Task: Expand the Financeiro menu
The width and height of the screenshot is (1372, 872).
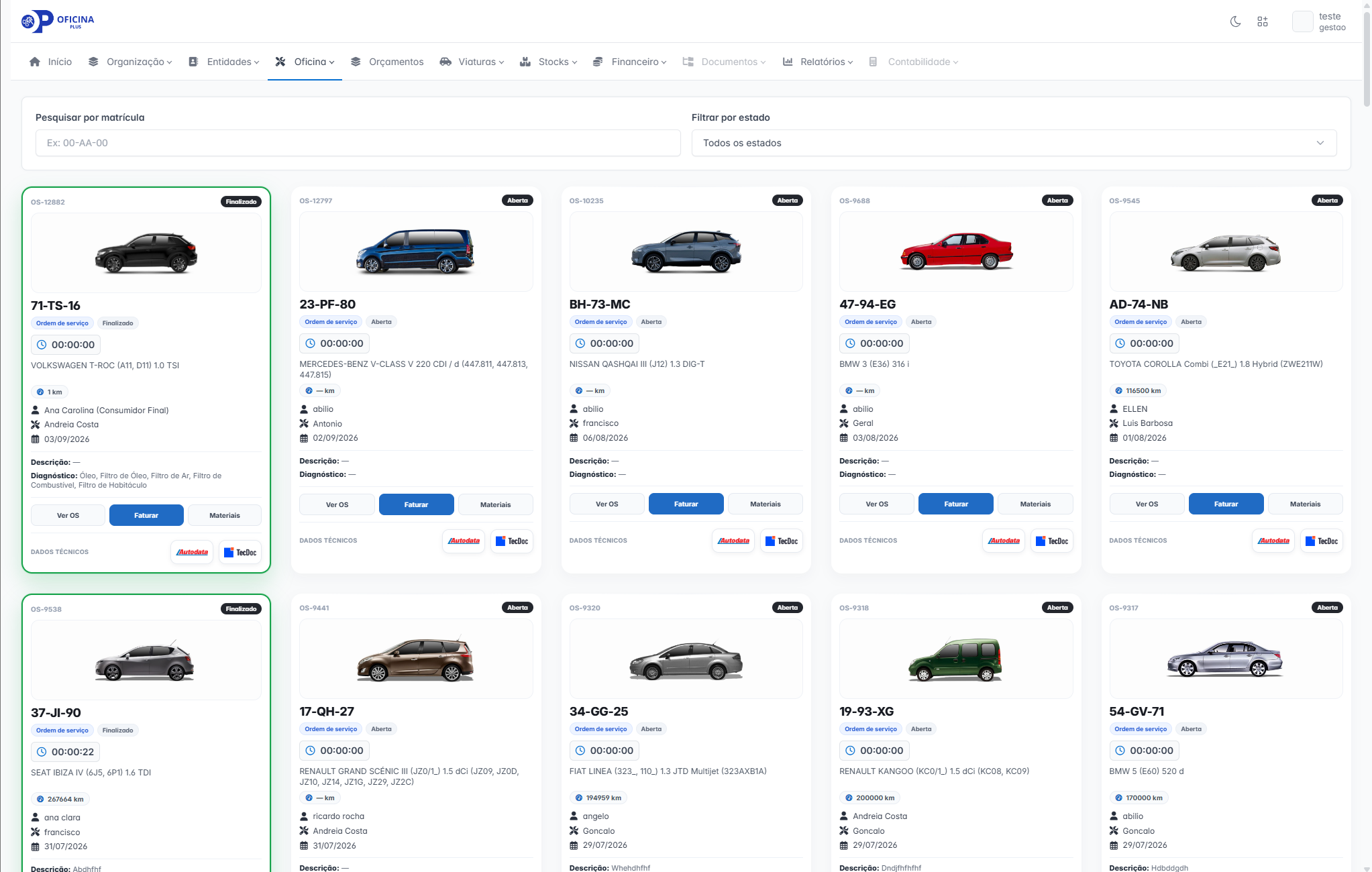Action: 630,62
